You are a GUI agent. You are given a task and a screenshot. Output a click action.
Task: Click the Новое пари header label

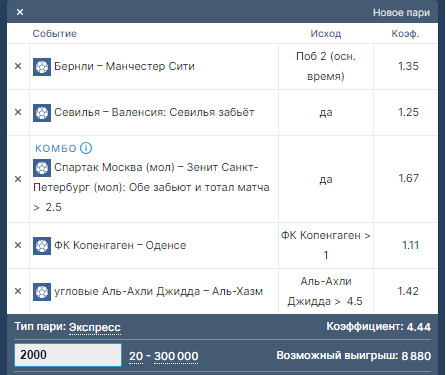[401, 13]
